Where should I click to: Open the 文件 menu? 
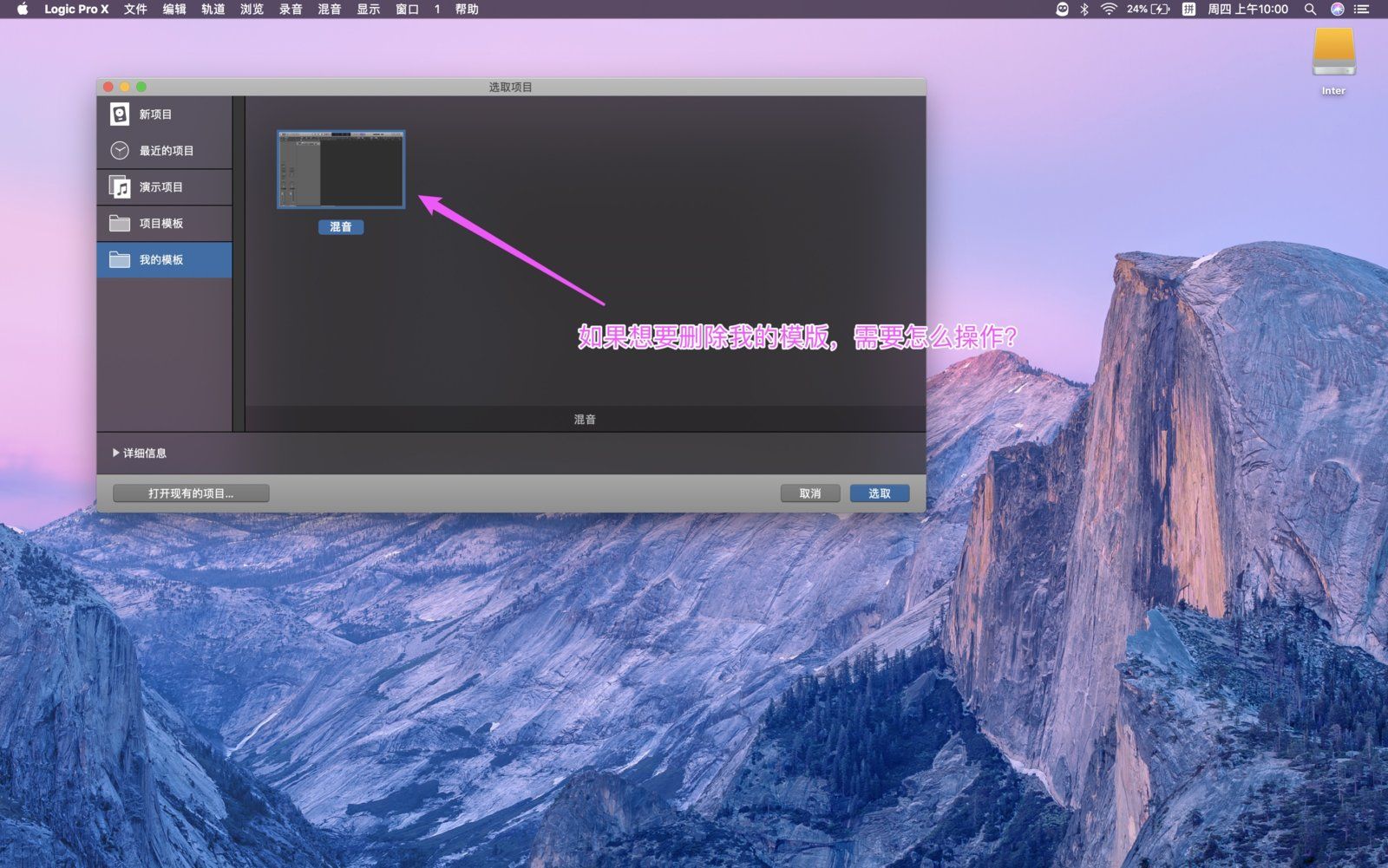135,9
